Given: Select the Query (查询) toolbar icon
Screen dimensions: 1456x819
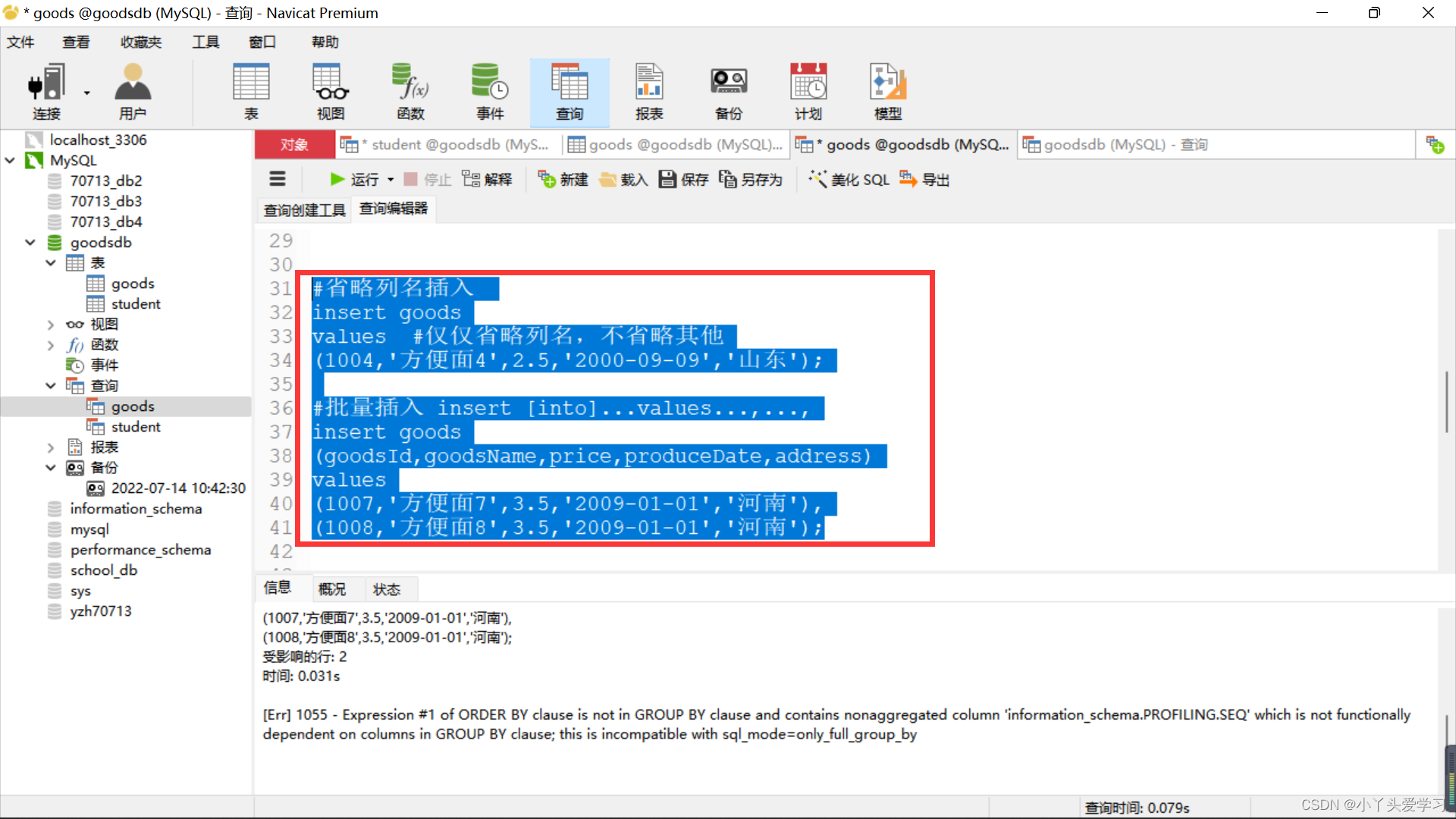Looking at the screenshot, I should [570, 92].
